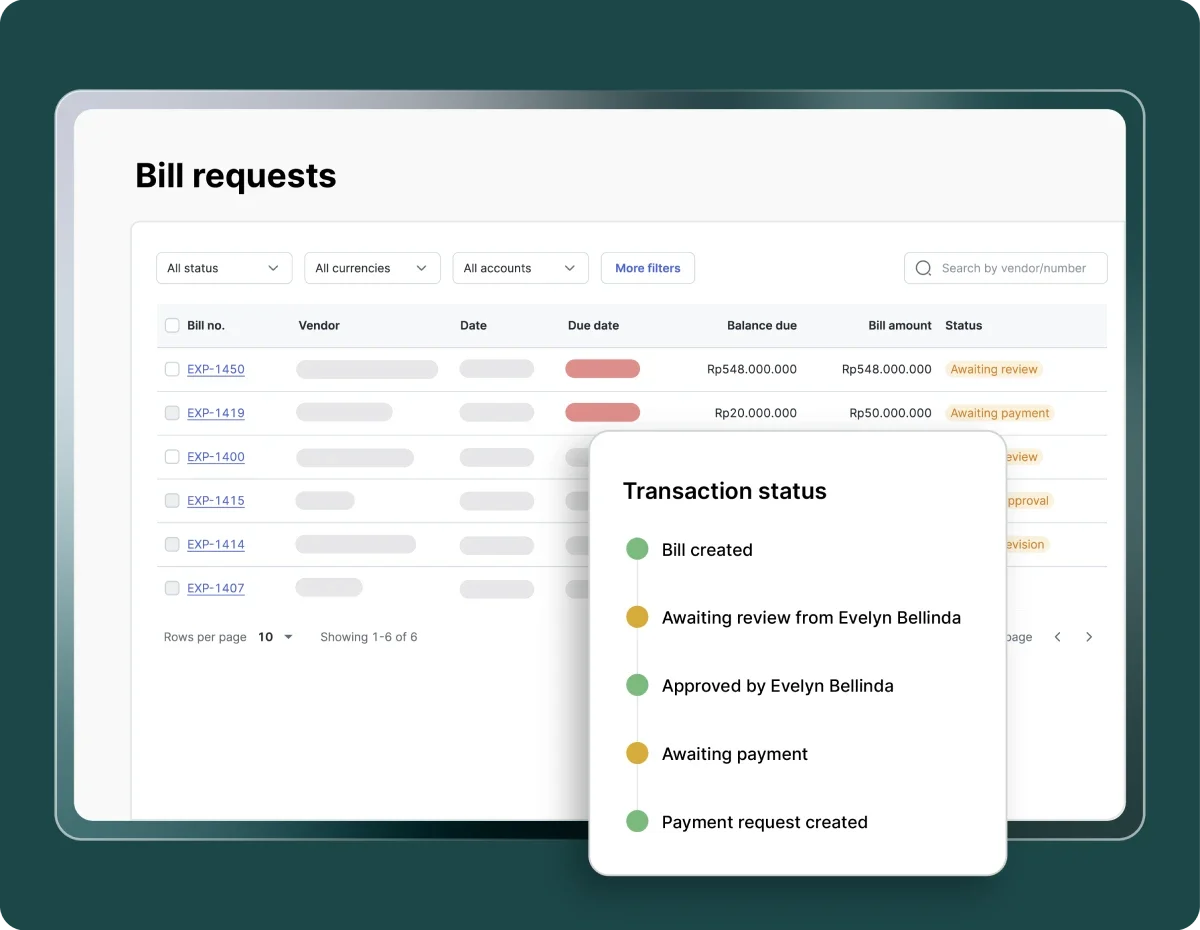Click the red due date badge for EXP-1450
The image size is (1200, 930).
point(602,369)
